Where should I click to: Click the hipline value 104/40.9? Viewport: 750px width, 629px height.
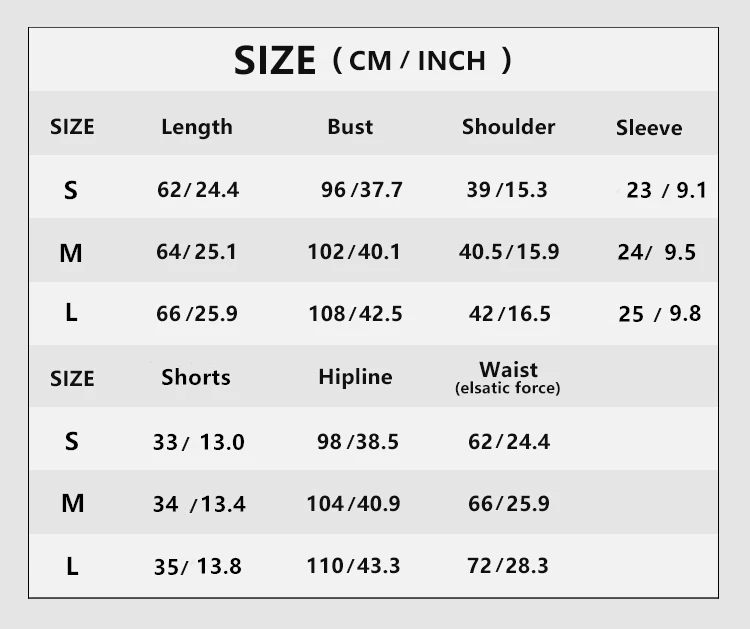(x=353, y=504)
